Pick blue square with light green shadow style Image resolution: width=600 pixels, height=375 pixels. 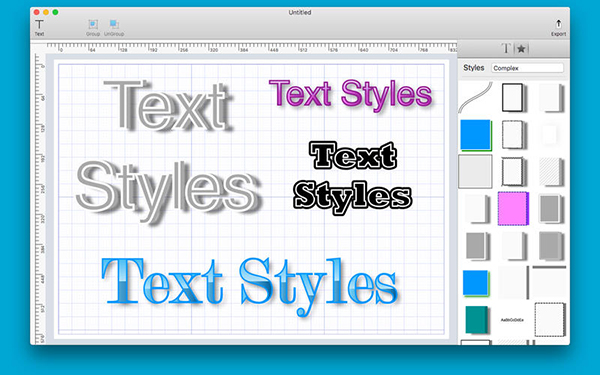point(476,283)
